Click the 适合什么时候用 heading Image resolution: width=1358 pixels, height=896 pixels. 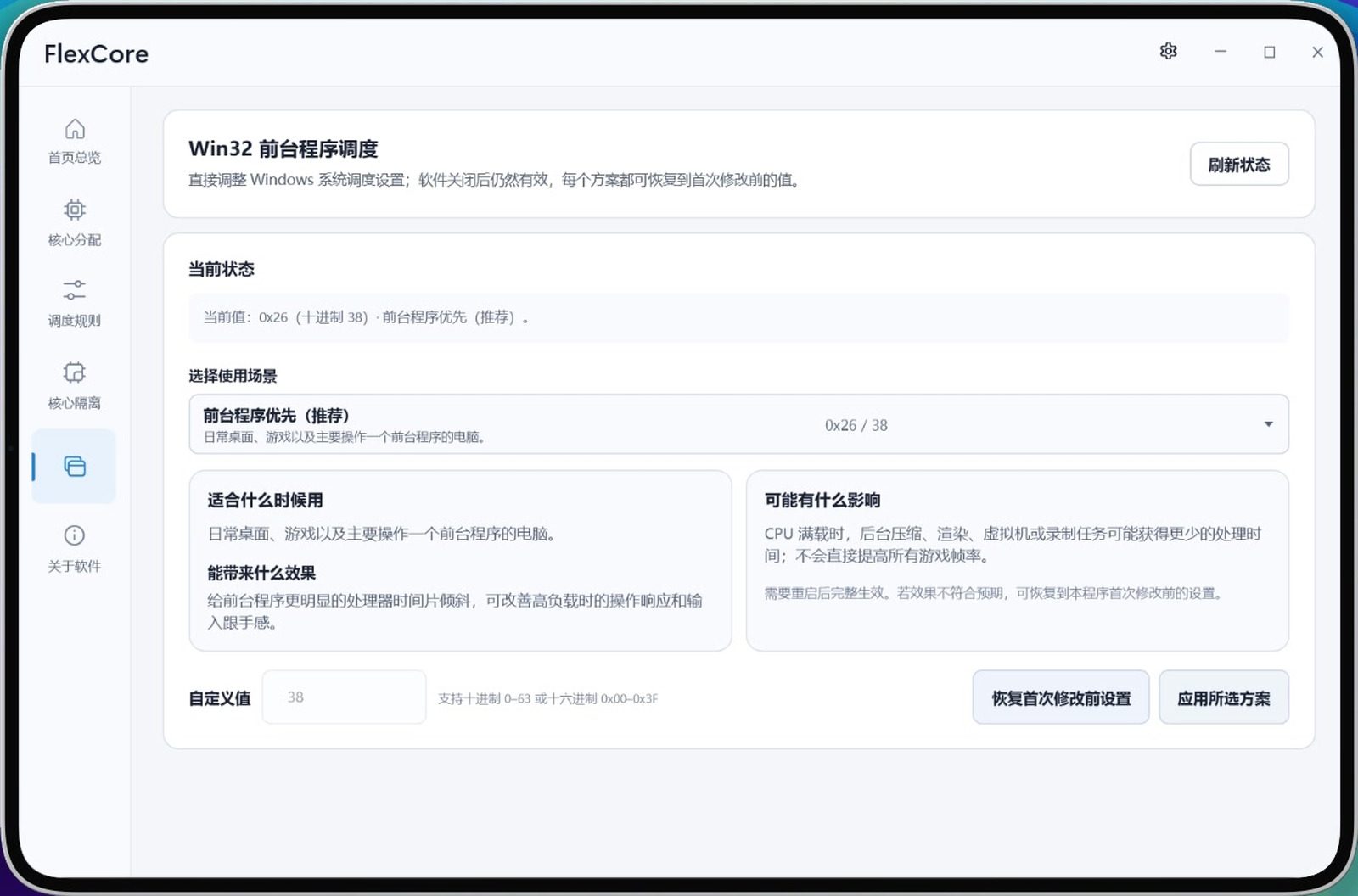(266, 500)
